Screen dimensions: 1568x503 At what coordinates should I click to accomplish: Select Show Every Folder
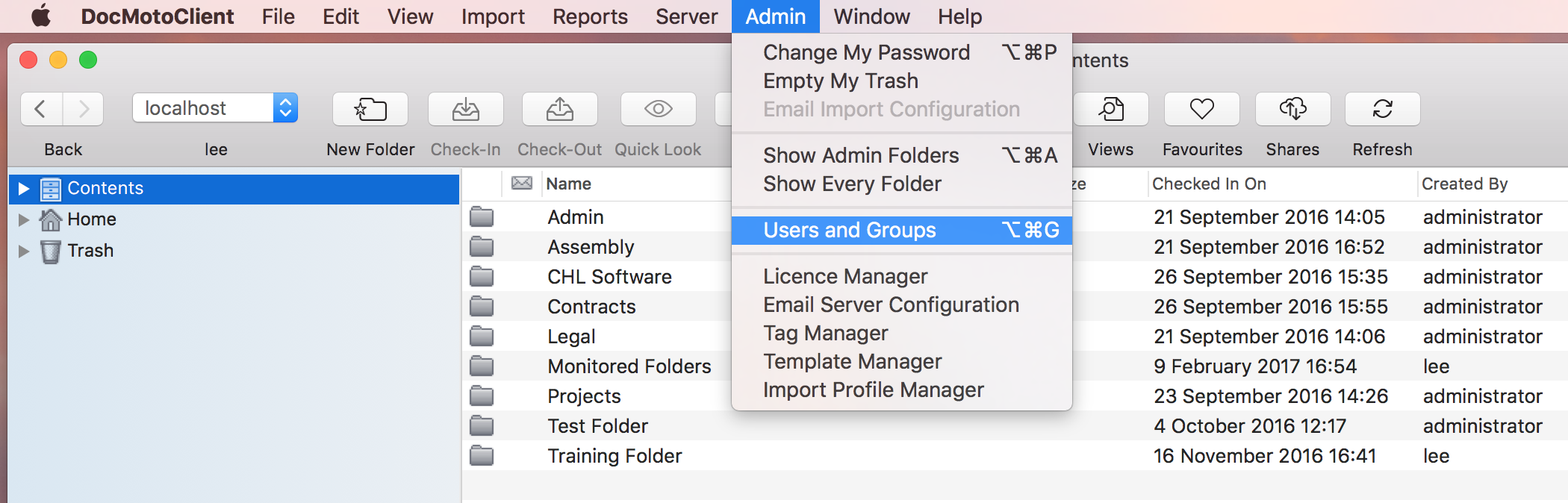click(902, 184)
